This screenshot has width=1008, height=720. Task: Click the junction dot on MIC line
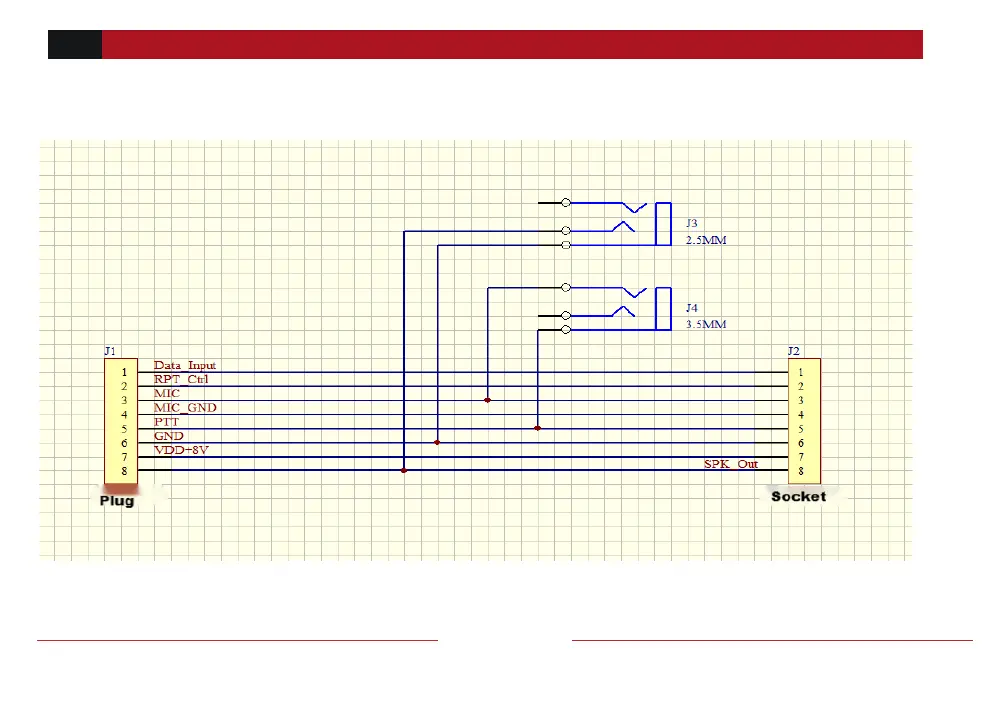[487, 400]
